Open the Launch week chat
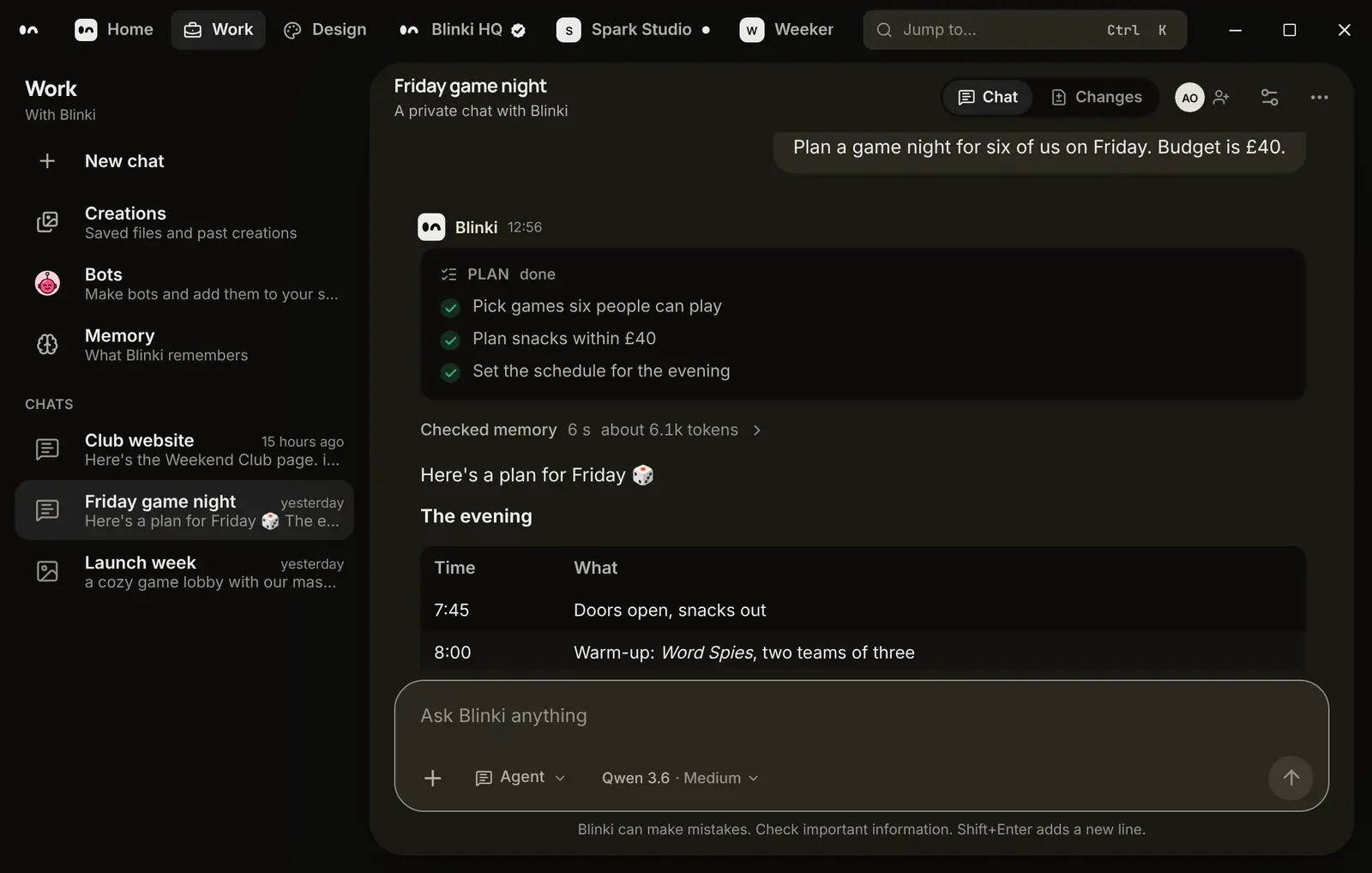The image size is (1372, 873). click(x=184, y=571)
